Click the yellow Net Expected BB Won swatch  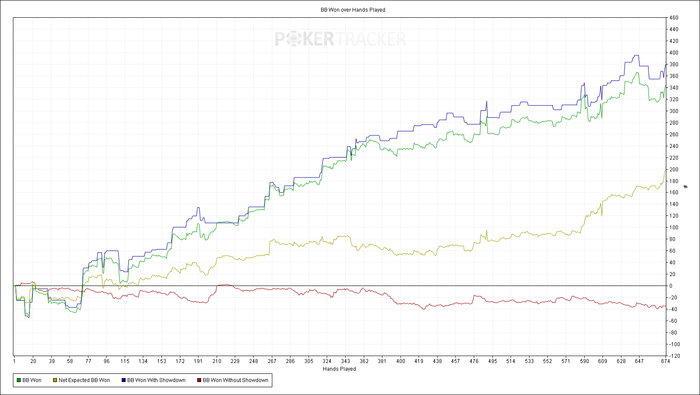point(55,380)
